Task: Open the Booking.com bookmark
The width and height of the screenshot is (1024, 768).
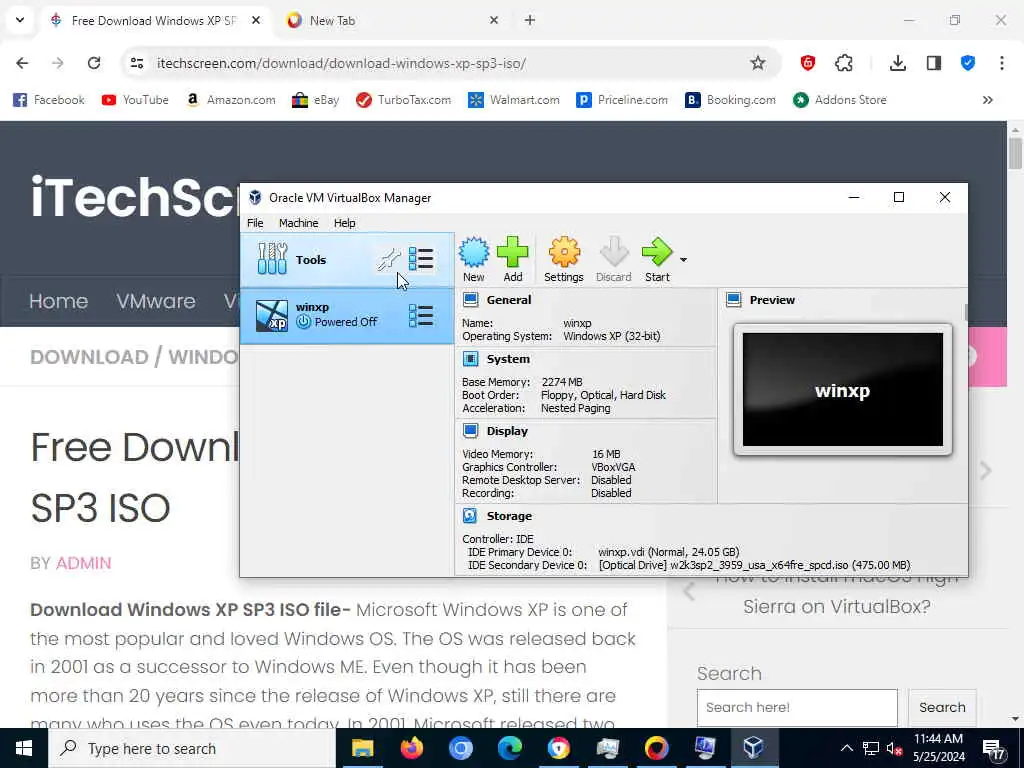Action: (x=731, y=100)
